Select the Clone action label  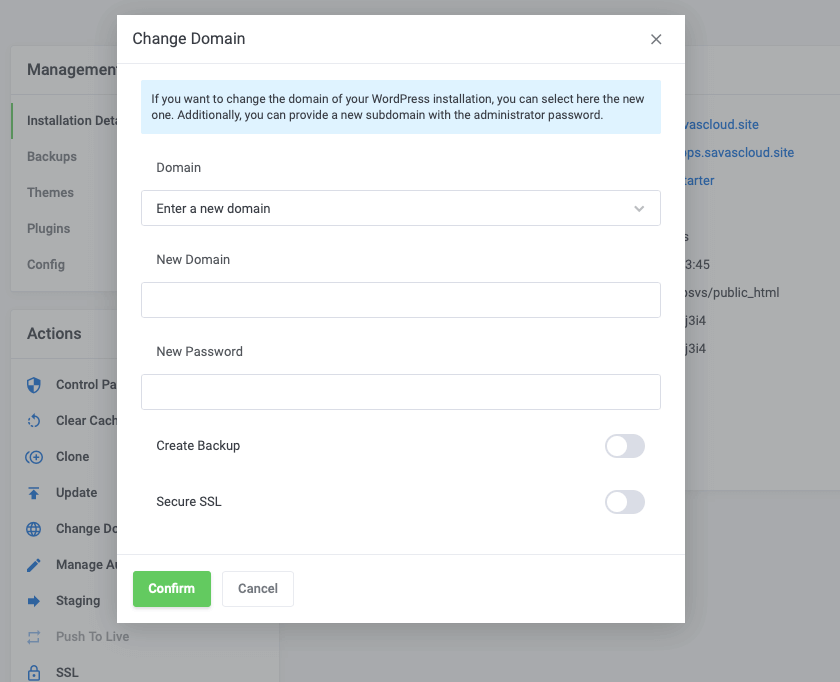click(x=72, y=457)
